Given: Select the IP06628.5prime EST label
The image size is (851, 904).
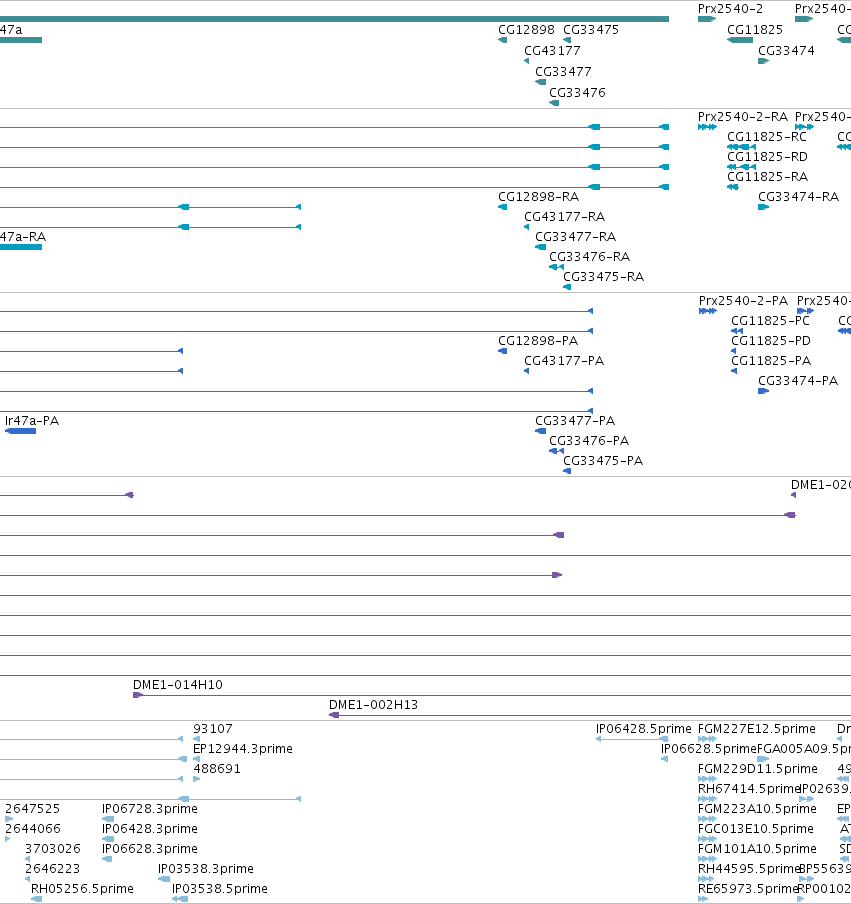Looking at the screenshot, I should point(709,749).
